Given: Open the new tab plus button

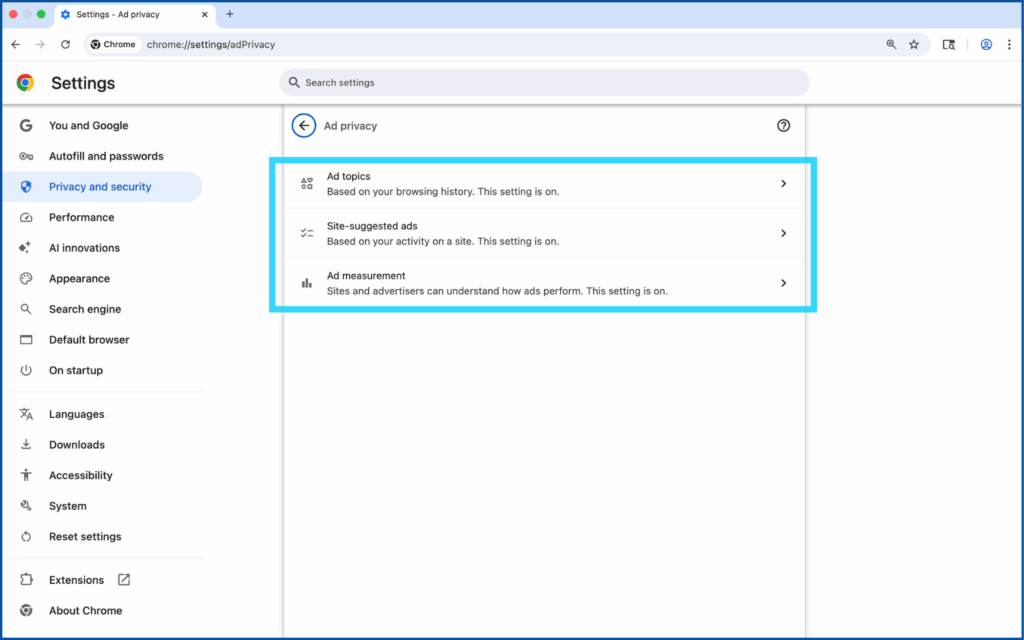Looking at the screenshot, I should click(230, 14).
